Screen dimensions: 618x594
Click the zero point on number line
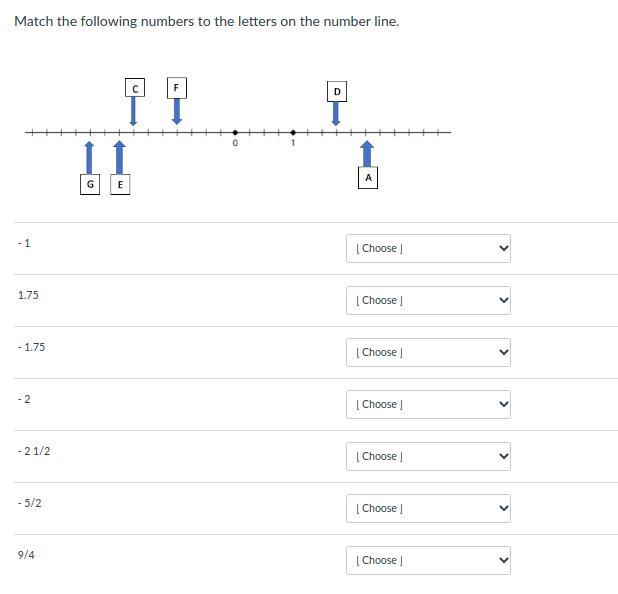pyautogui.click(x=235, y=132)
